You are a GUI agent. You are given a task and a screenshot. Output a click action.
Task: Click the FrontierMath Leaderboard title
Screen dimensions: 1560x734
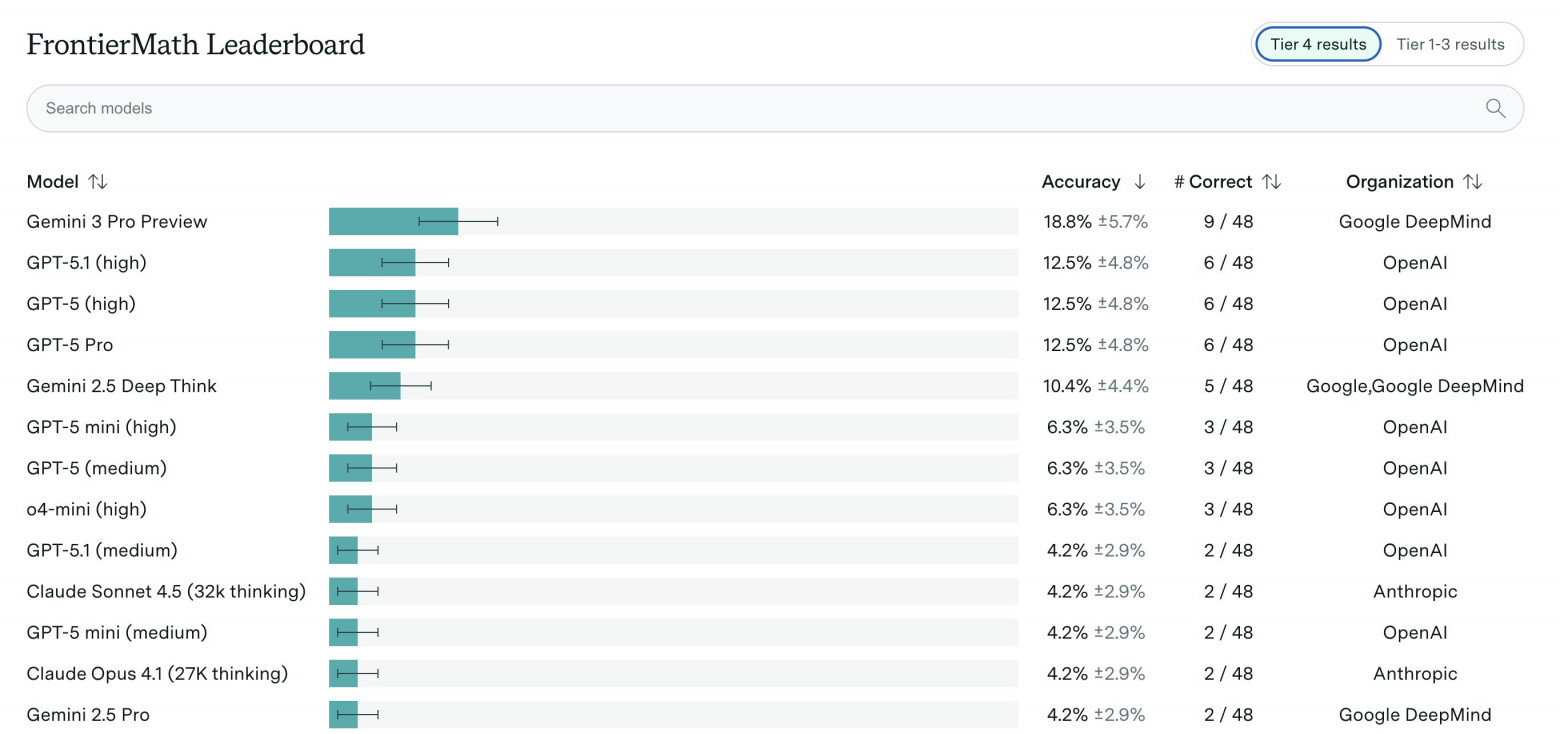point(195,45)
